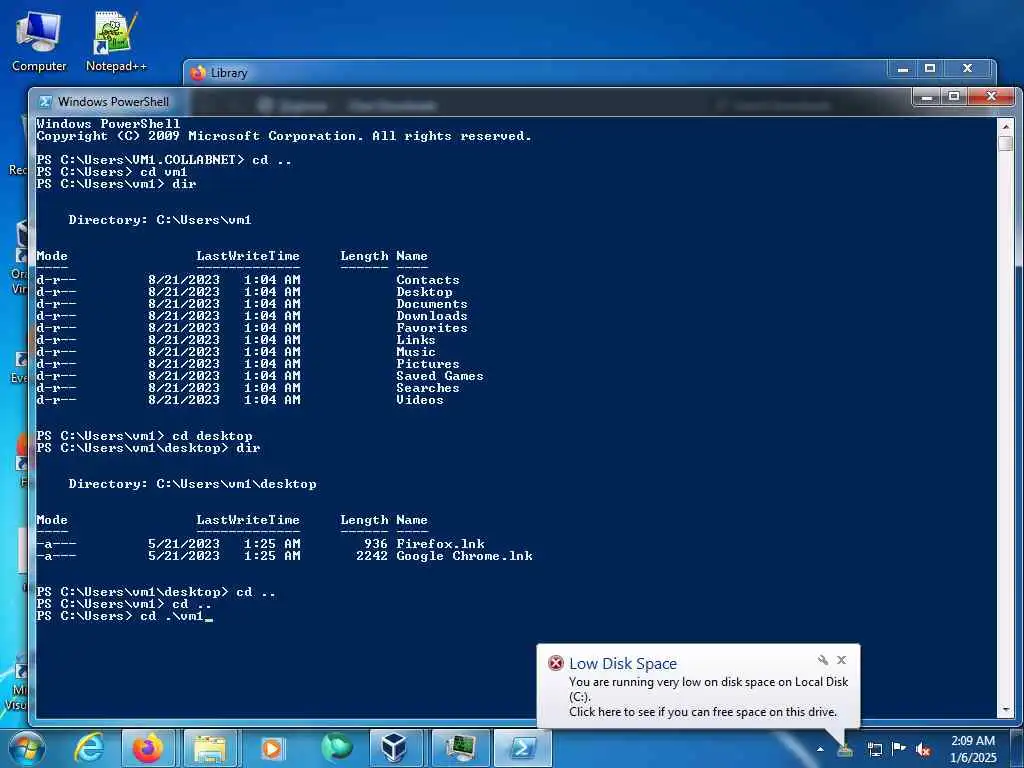Click 'Saved Games' in the directory listing
1024x768 pixels.
440,376
